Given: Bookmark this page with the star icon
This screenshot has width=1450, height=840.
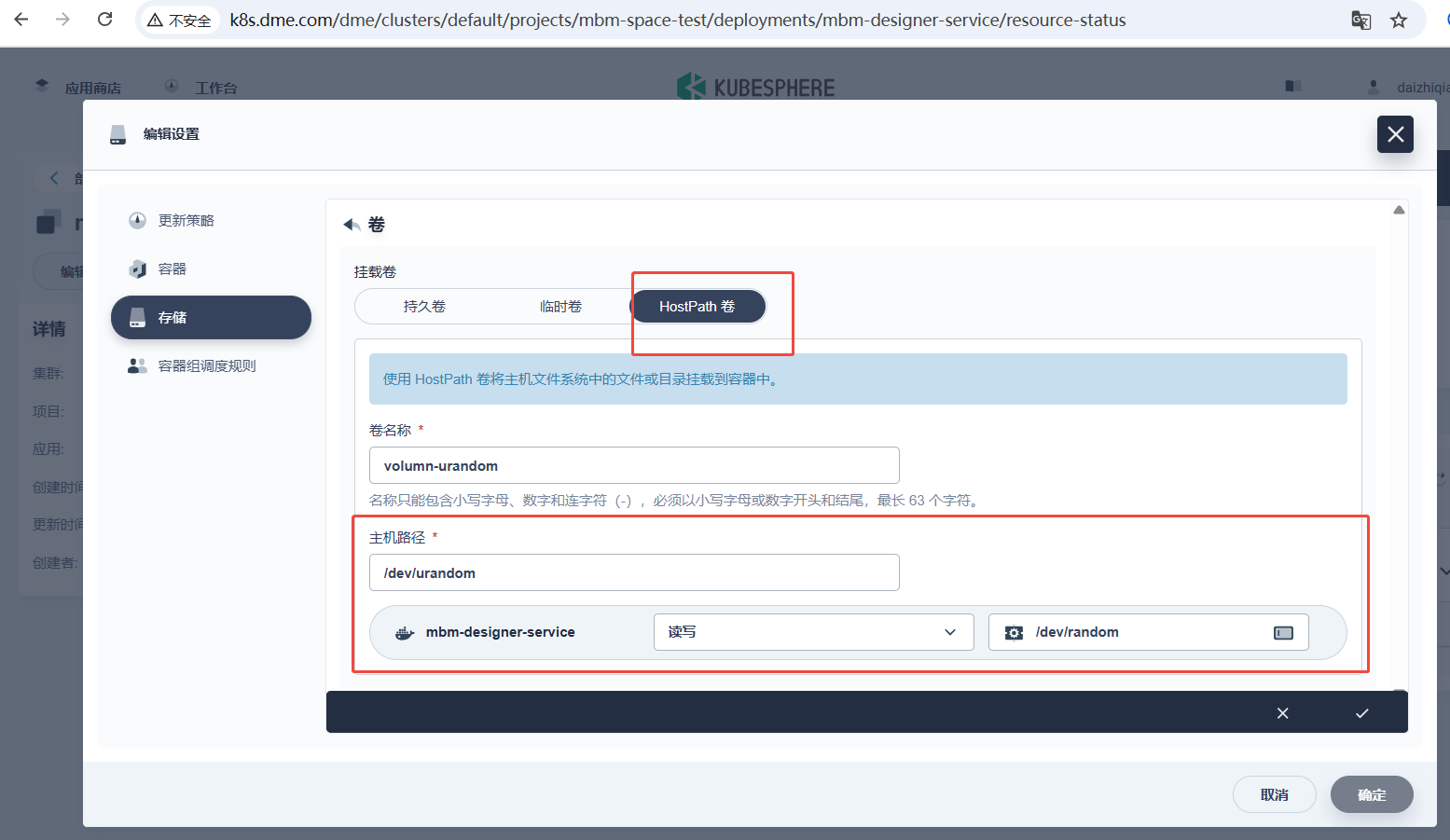Looking at the screenshot, I should pos(1399,21).
